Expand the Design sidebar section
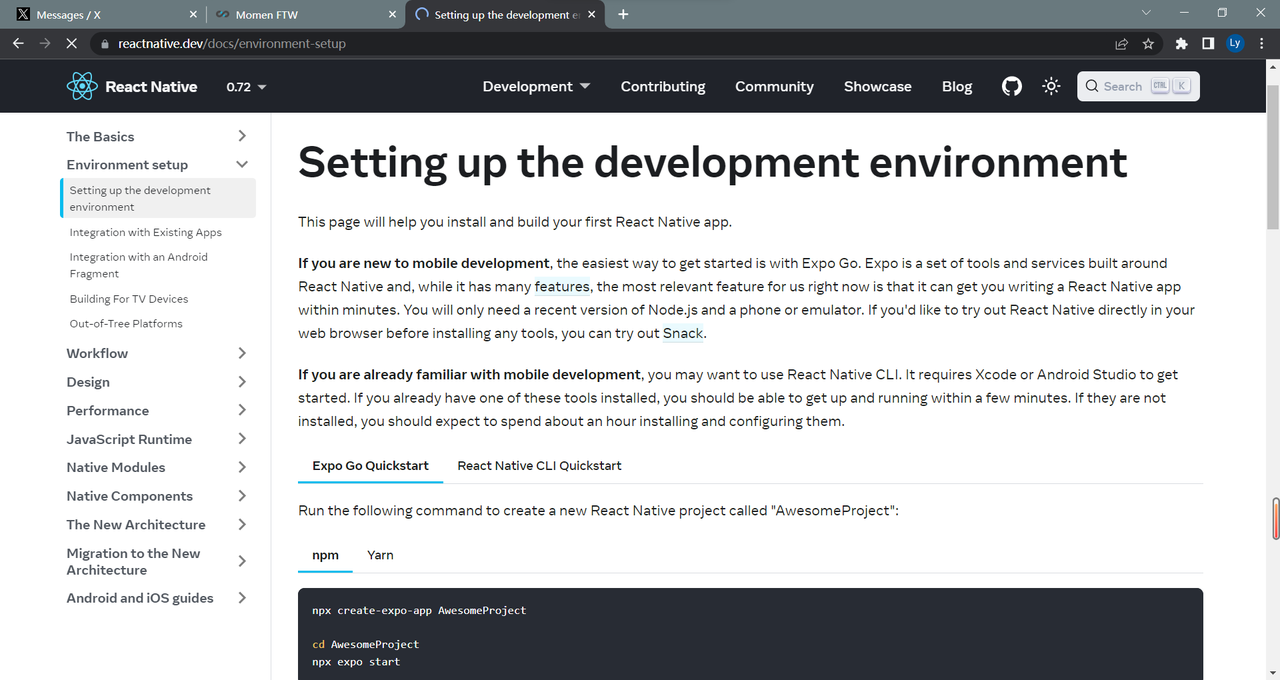 click(156, 382)
